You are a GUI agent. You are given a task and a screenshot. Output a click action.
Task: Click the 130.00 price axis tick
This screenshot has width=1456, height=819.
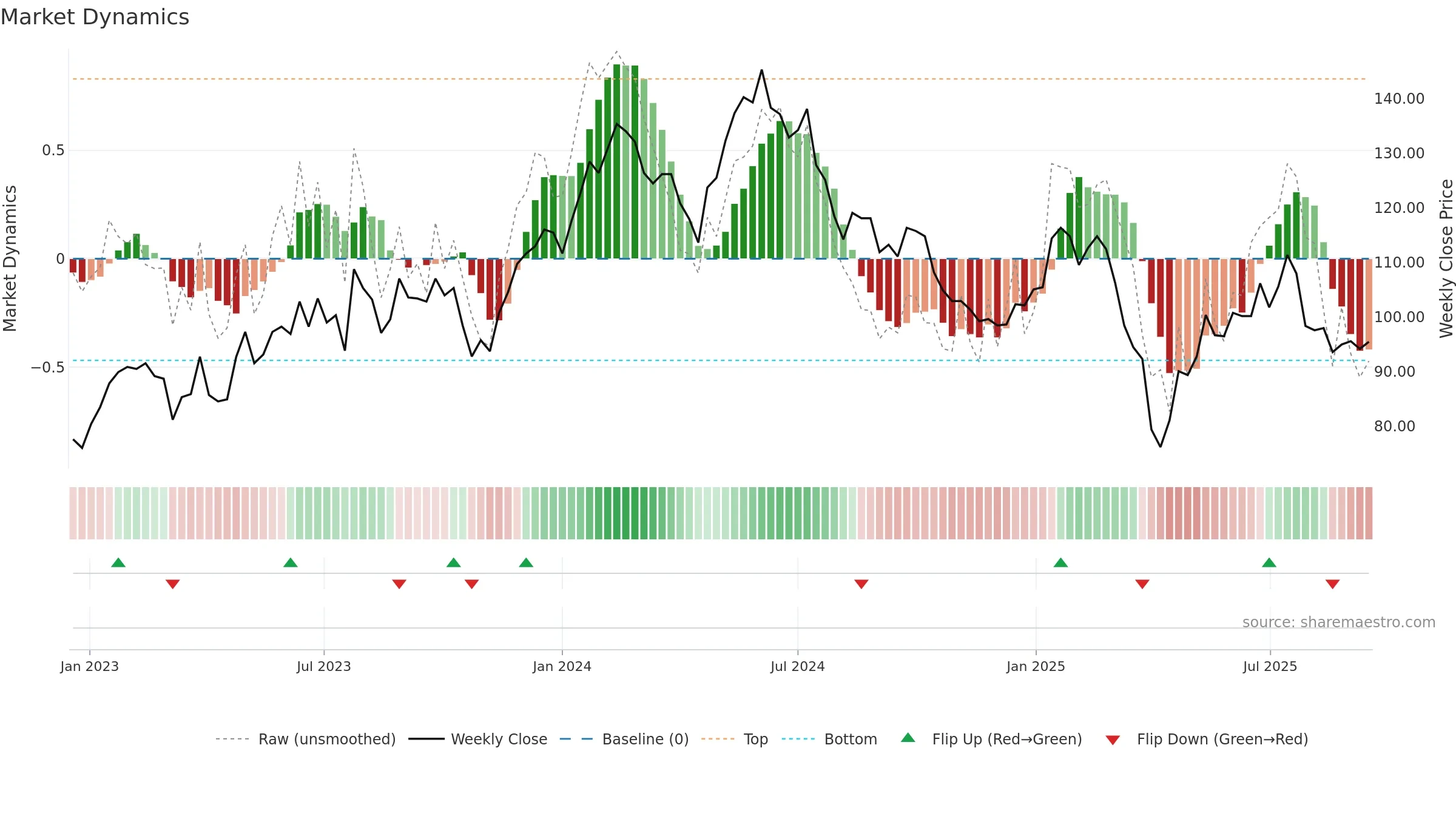click(1400, 153)
